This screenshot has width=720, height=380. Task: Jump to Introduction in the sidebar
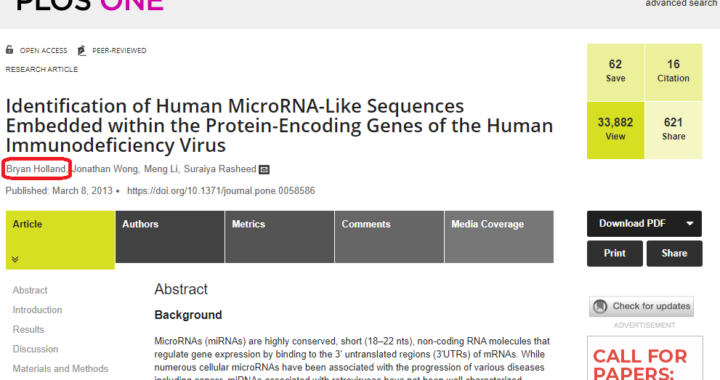coord(37,310)
